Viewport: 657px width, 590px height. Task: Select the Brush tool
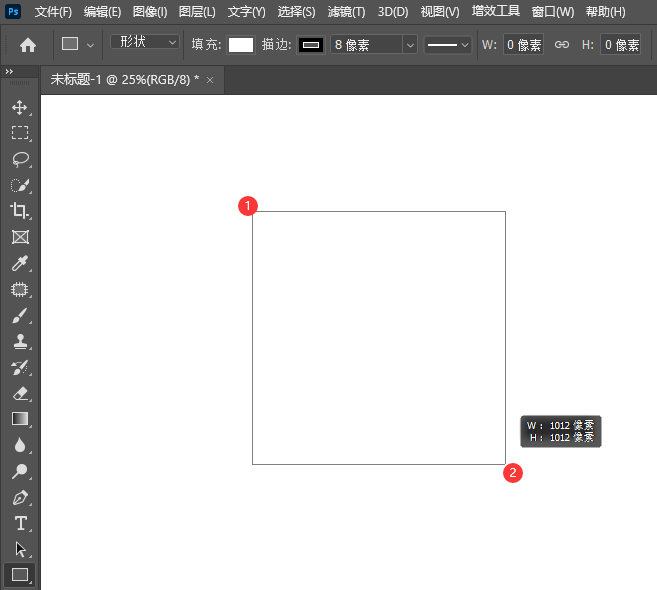coord(20,316)
